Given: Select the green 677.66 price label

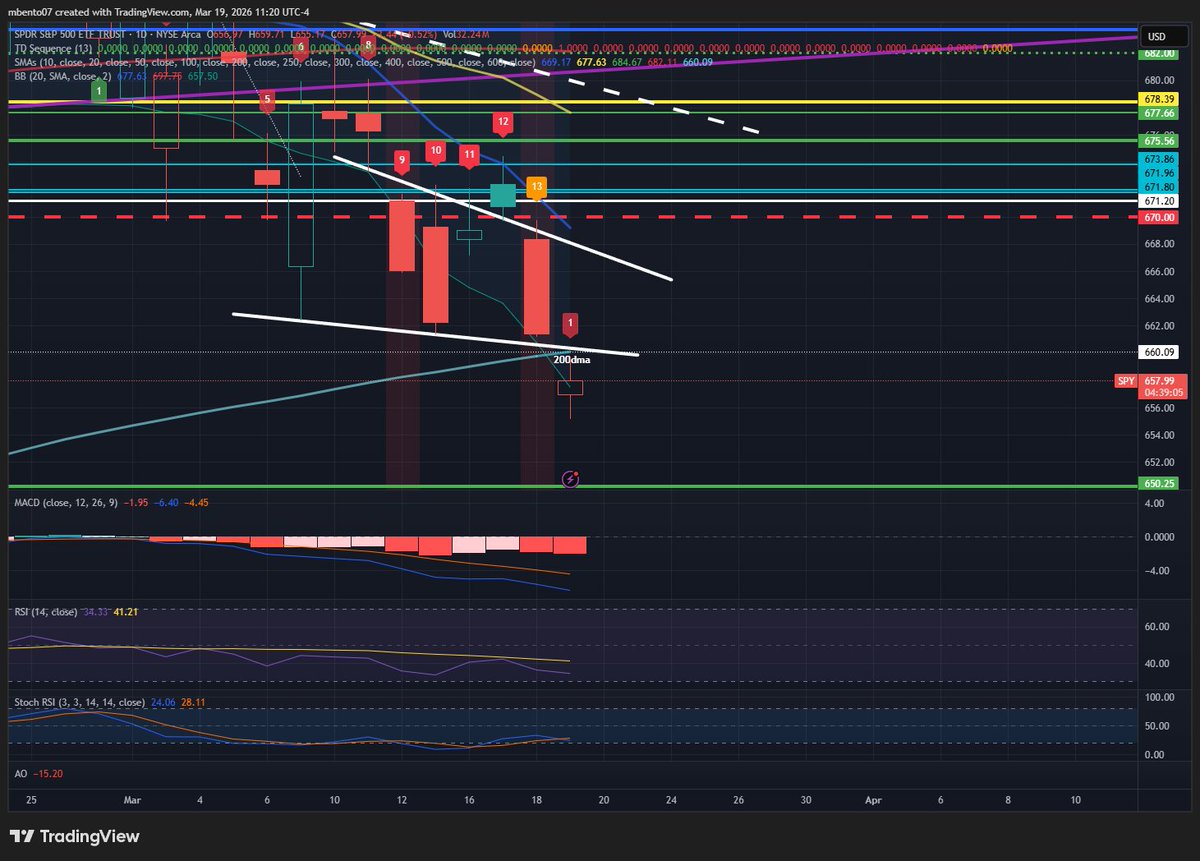Looking at the screenshot, I should click(x=1157, y=113).
